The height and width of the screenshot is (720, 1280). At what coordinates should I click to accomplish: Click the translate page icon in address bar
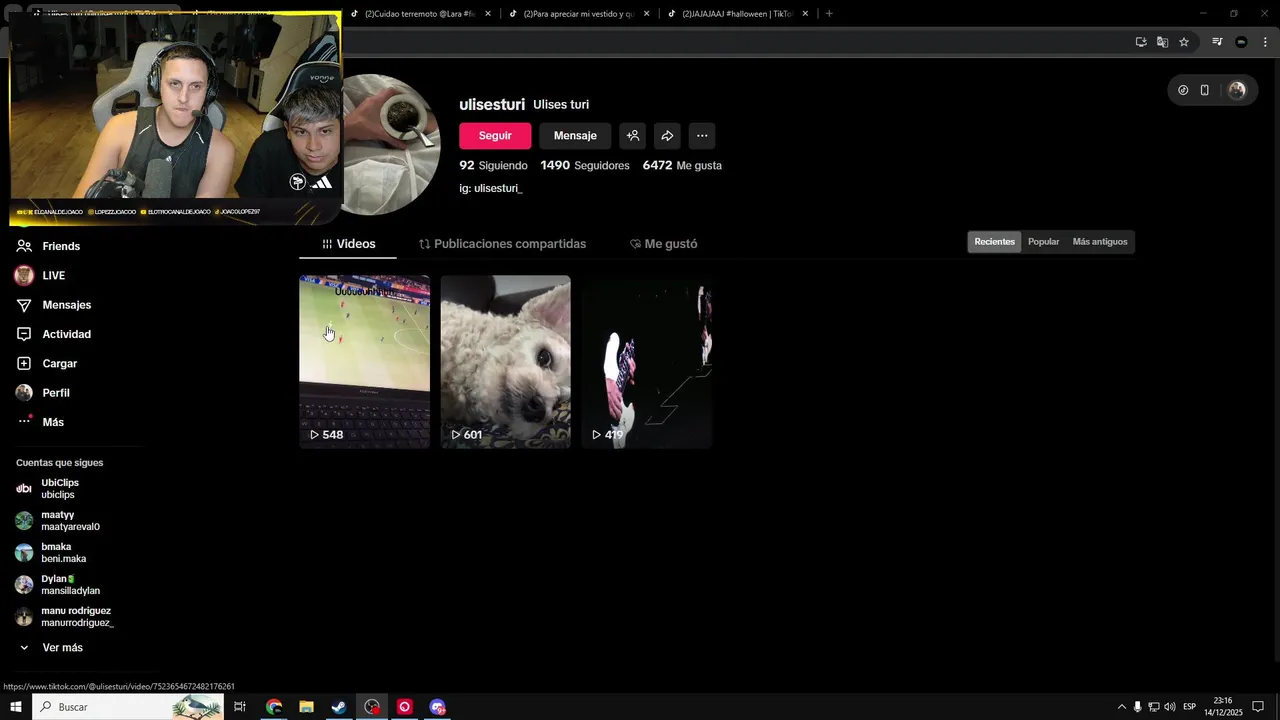click(x=1162, y=42)
